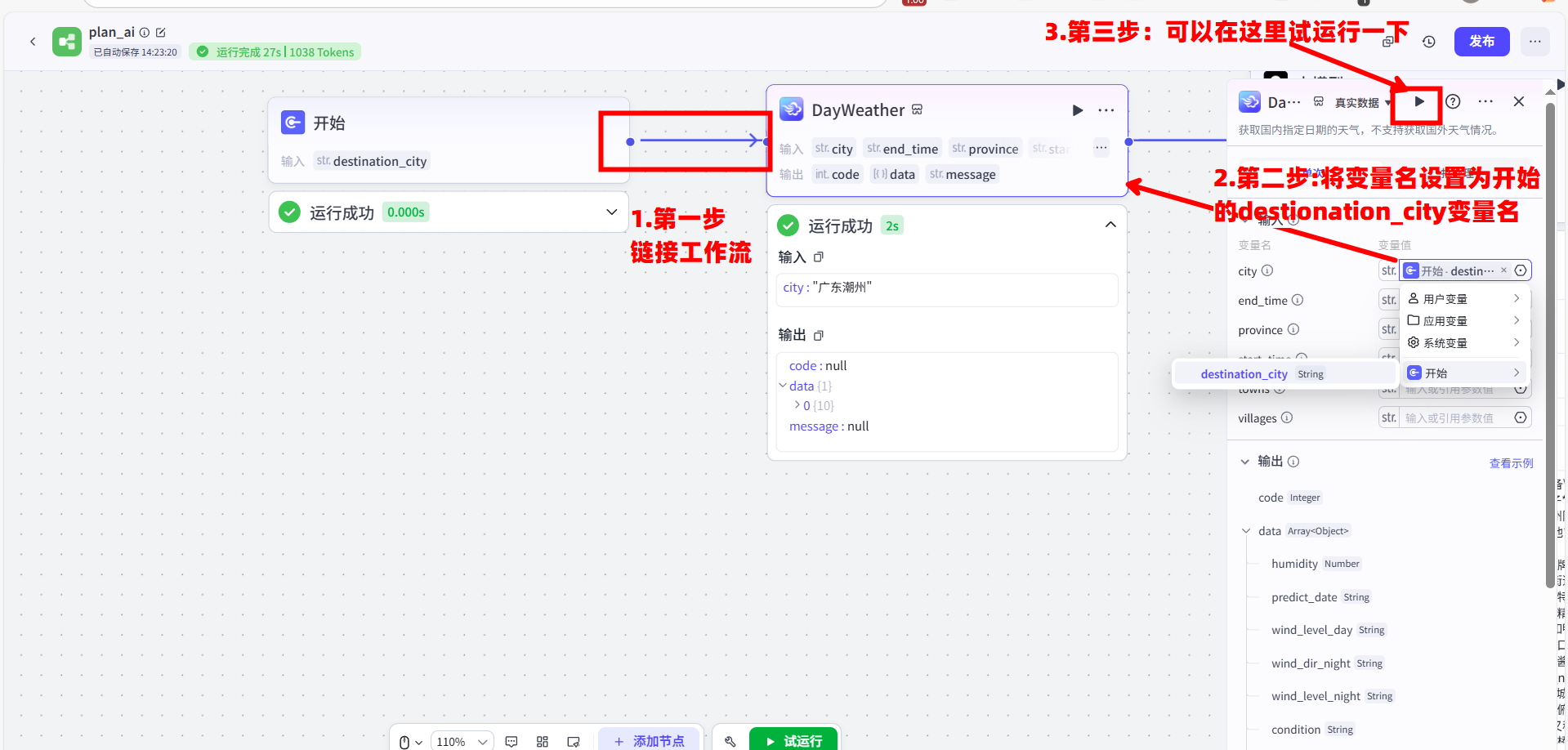Open the wrench debug tool icon
Screen dimensions: 1568x750
click(730, 741)
